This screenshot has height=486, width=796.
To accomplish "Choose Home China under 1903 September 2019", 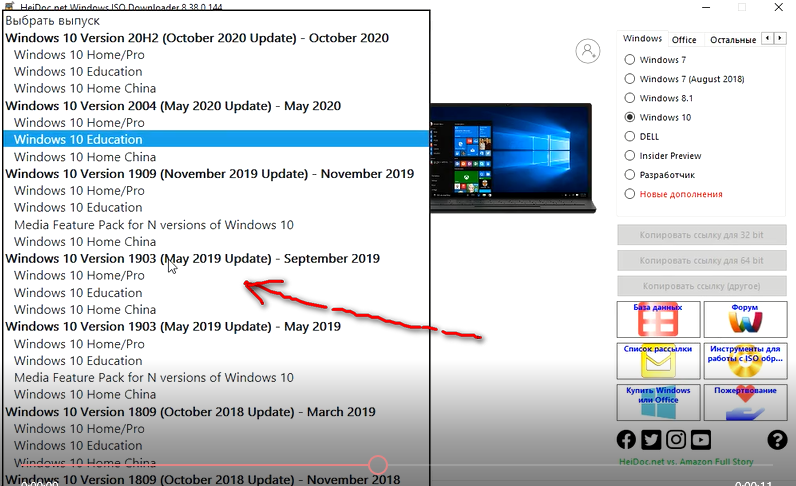I will pos(216,310).
